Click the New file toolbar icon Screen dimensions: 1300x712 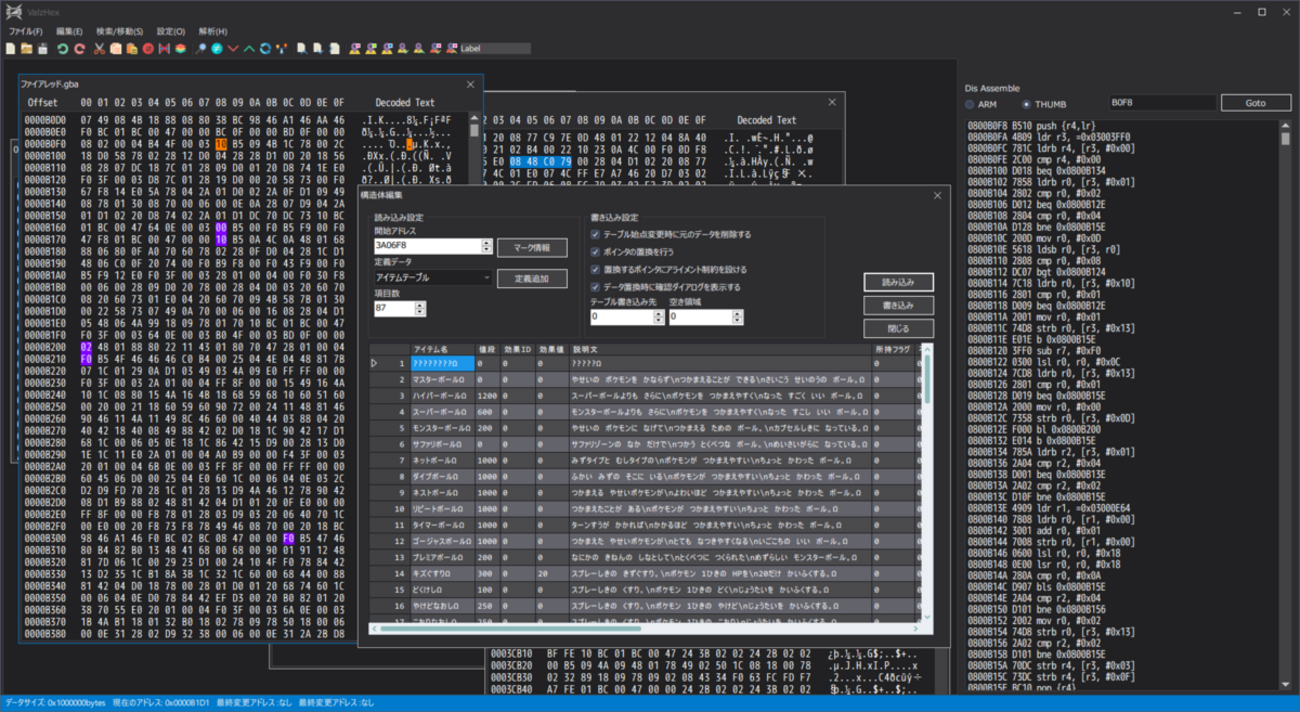click(x=10, y=48)
